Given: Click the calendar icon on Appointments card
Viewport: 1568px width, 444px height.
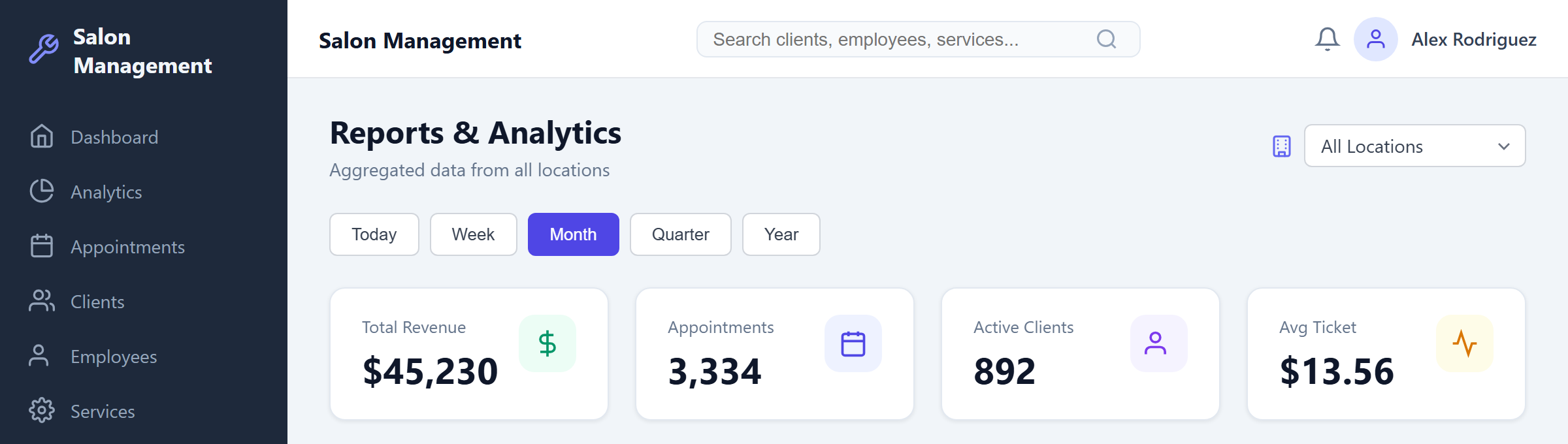Looking at the screenshot, I should click(853, 343).
